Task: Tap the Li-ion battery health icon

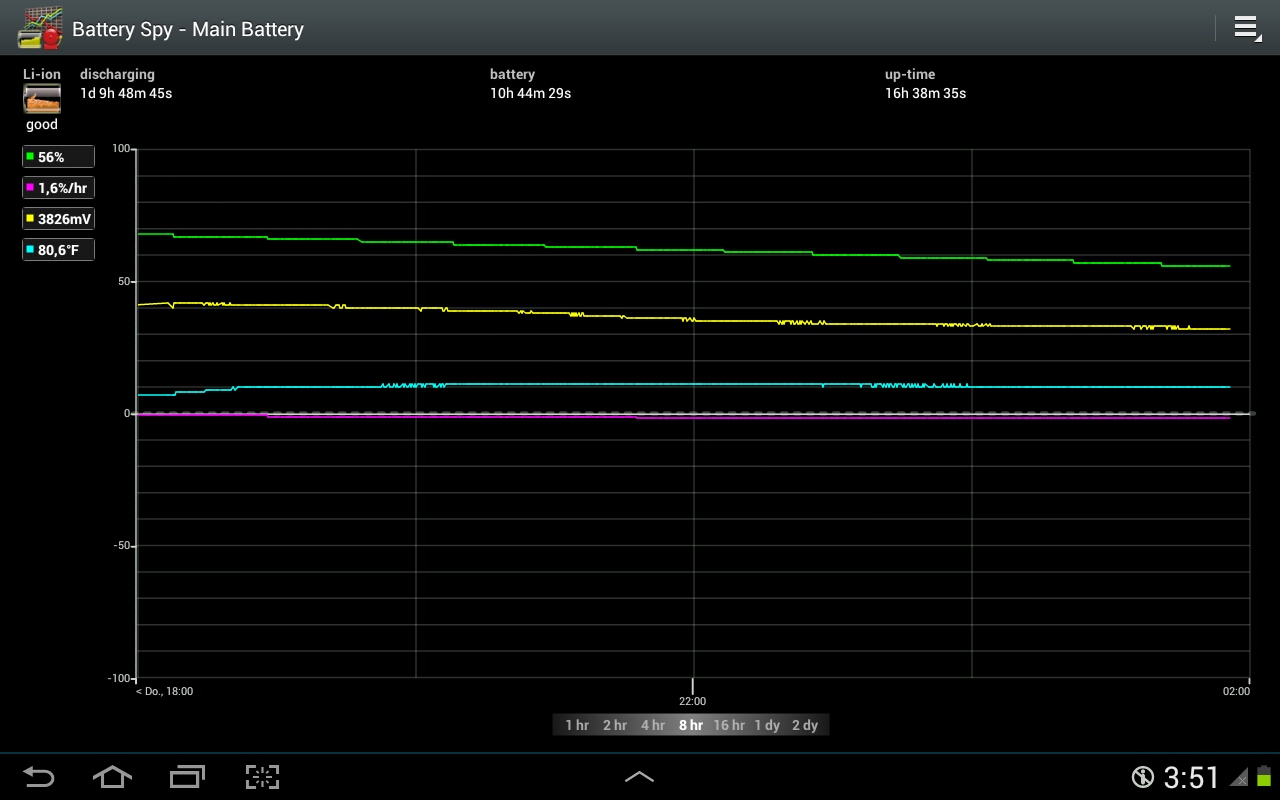Action: [x=42, y=99]
